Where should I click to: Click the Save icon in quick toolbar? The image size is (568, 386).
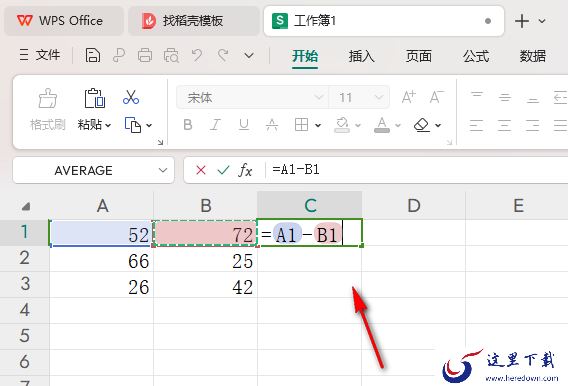[x=93, y=56]
